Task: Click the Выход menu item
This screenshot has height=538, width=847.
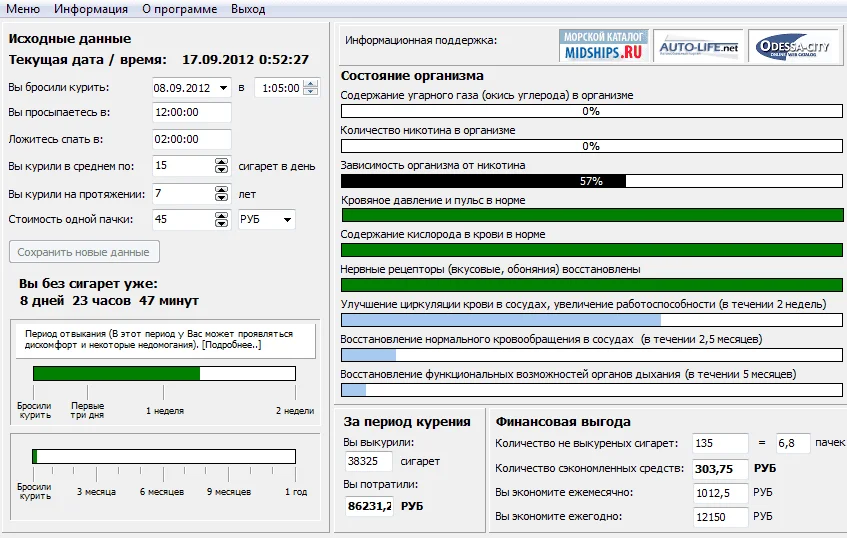Action: click(x=248, y=9)
